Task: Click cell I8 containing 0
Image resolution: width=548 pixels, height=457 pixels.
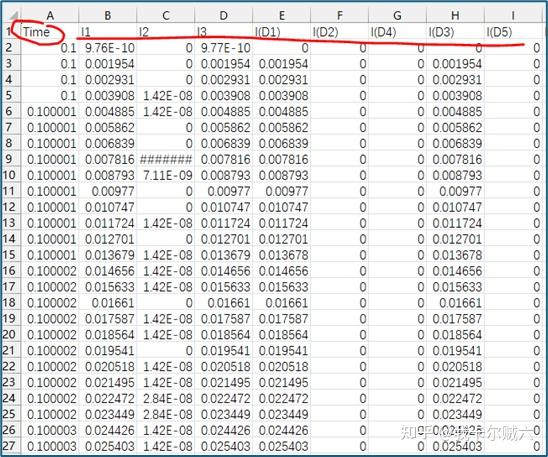Action: coord(513,144)
